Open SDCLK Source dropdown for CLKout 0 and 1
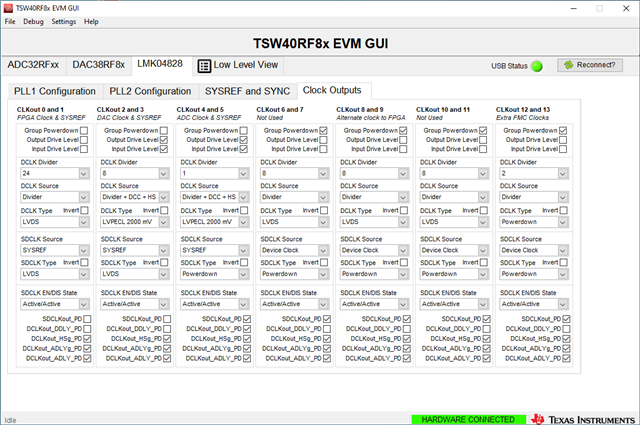Screen dimensions: 640x425 click(x=55, y=250)
